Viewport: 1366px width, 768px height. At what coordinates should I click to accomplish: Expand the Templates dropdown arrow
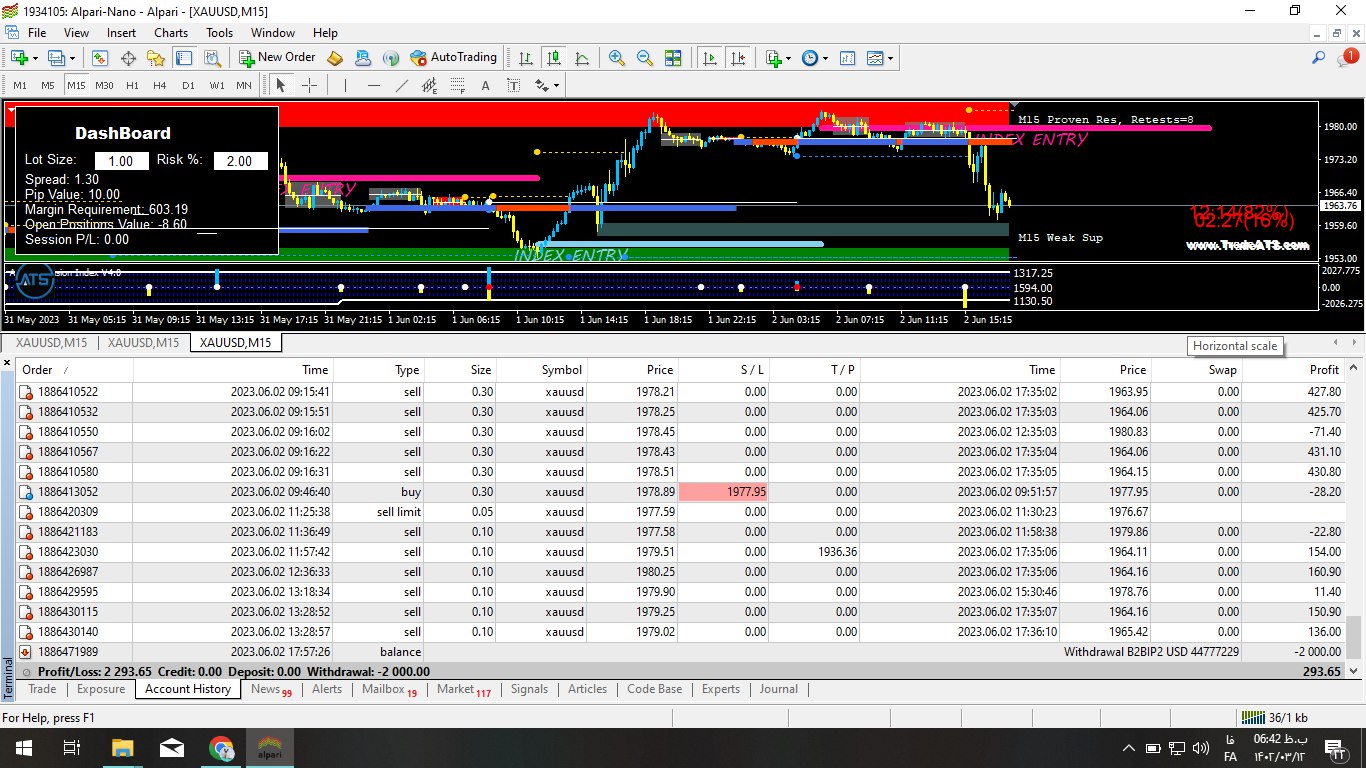point(890,59)
